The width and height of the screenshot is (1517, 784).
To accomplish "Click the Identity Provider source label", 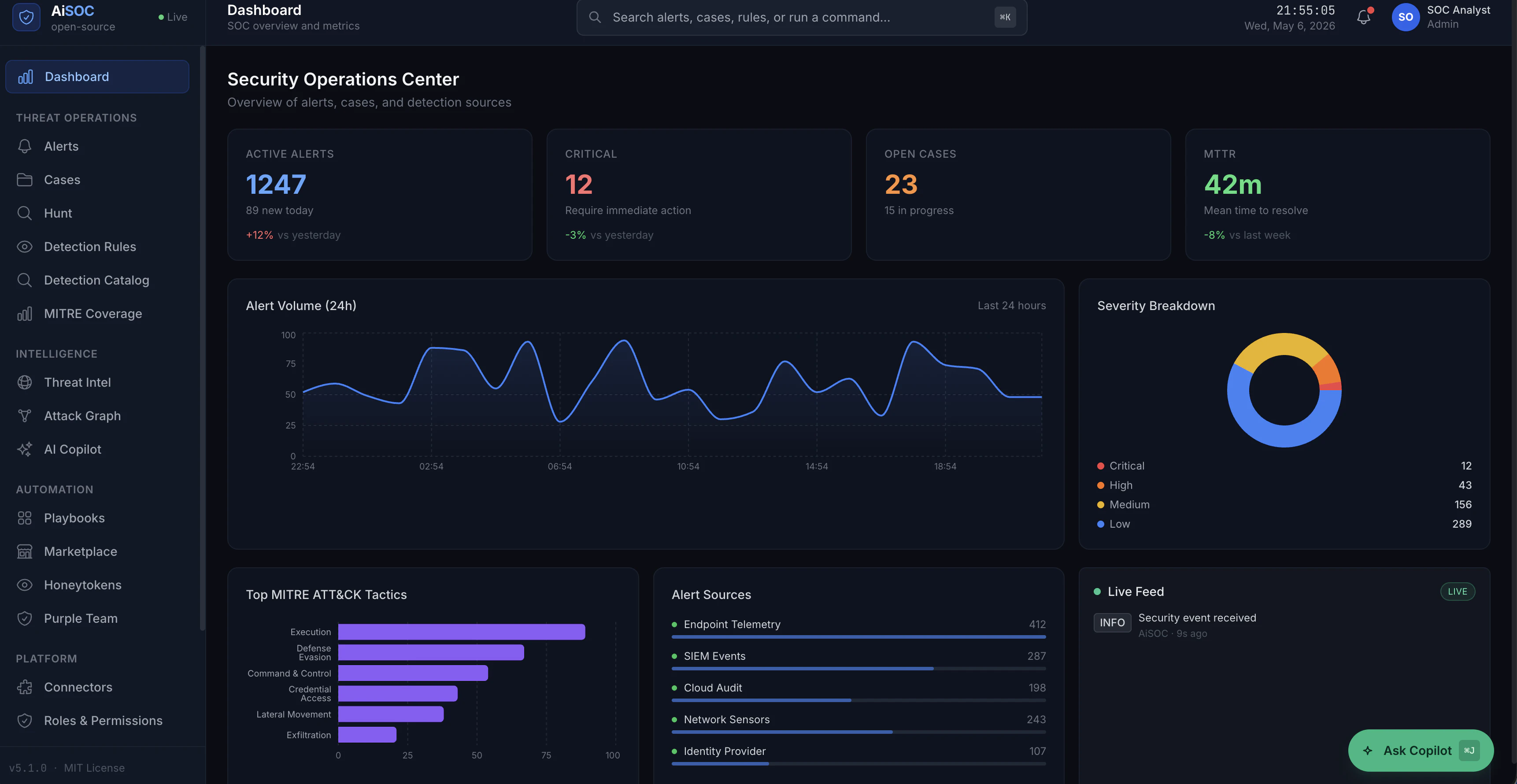I will pyautogui.click(x=724, y=751).
